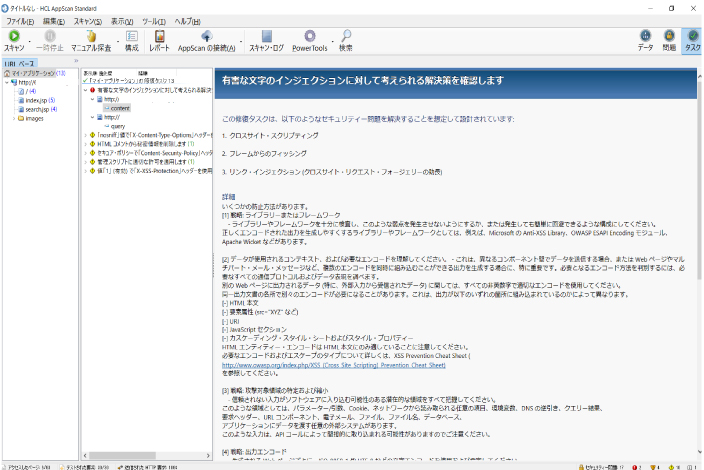Open the Report (レポート) toolbar icon
Image resolution: width=704 pixels, height=470 pixels.
159,36
